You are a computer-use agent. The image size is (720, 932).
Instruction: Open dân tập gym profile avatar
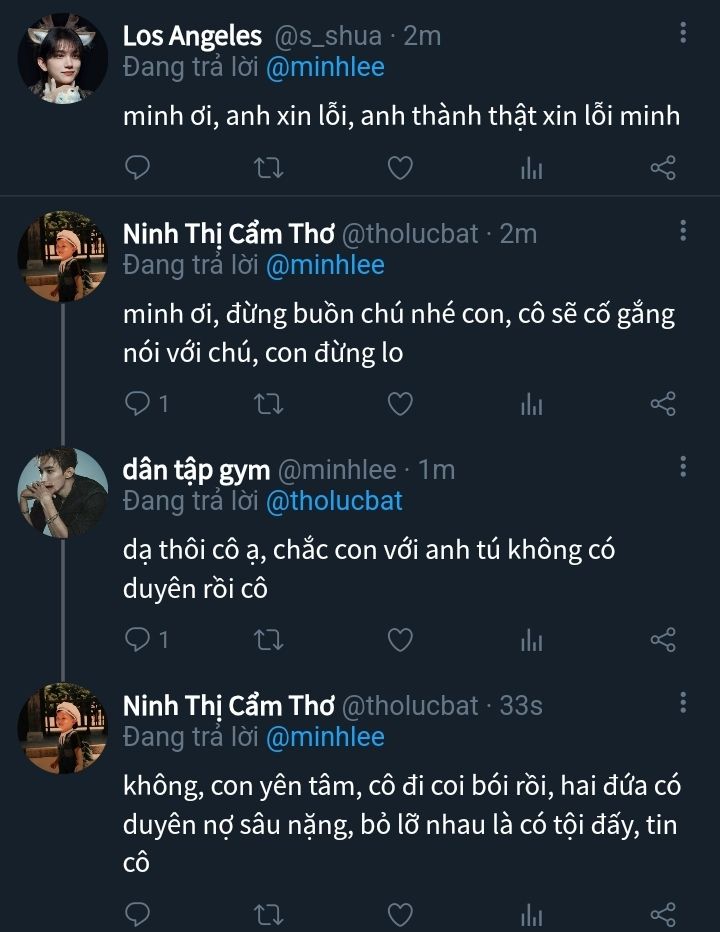(x=62, y=492)
